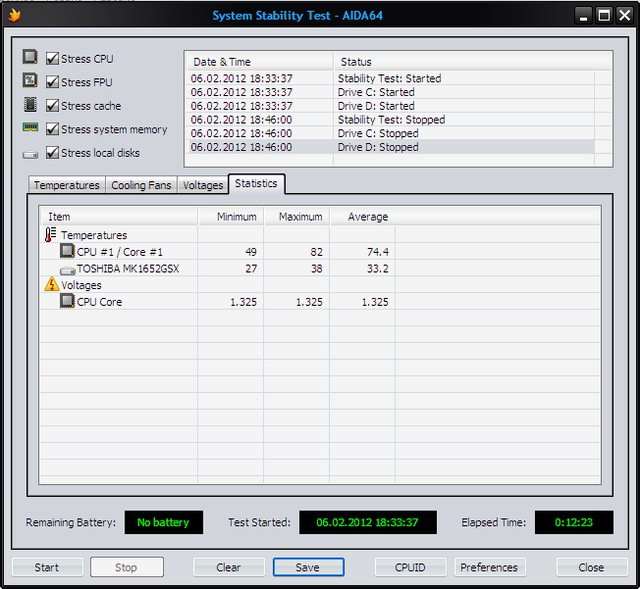This screenshot has height=589, width=640.
Task: Toggle the Stress system memory checkbox
Action: click(x=52, y=129)
